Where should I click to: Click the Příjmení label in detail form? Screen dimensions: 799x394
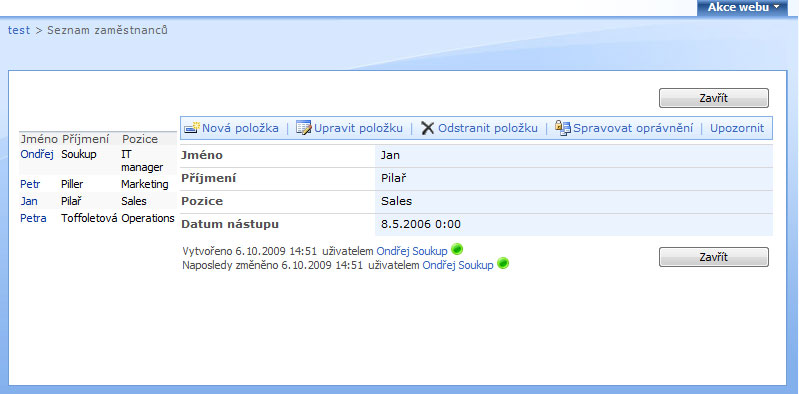click(x=209, y=178)
